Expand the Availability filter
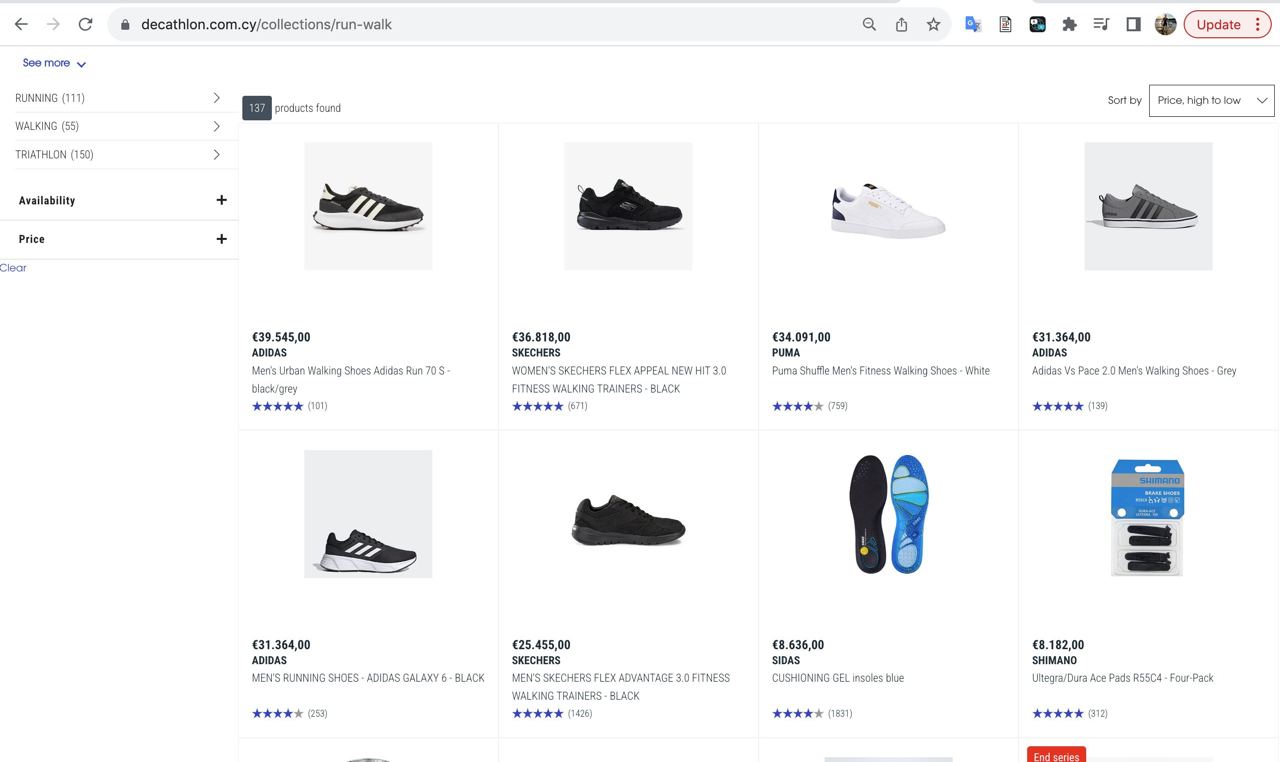 pyautogui.click(x=221, y=200)
